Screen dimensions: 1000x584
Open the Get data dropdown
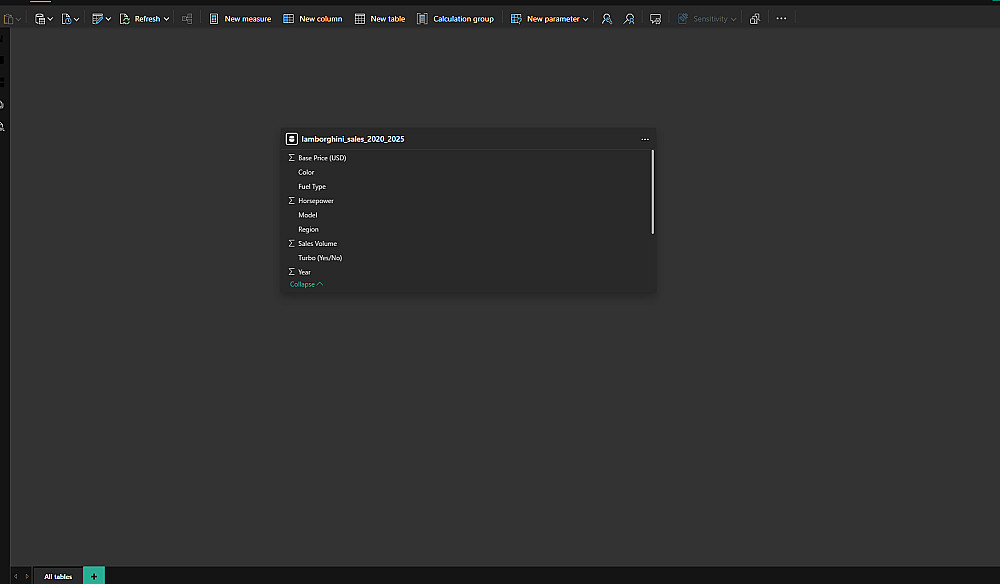[x=43, y=19]
